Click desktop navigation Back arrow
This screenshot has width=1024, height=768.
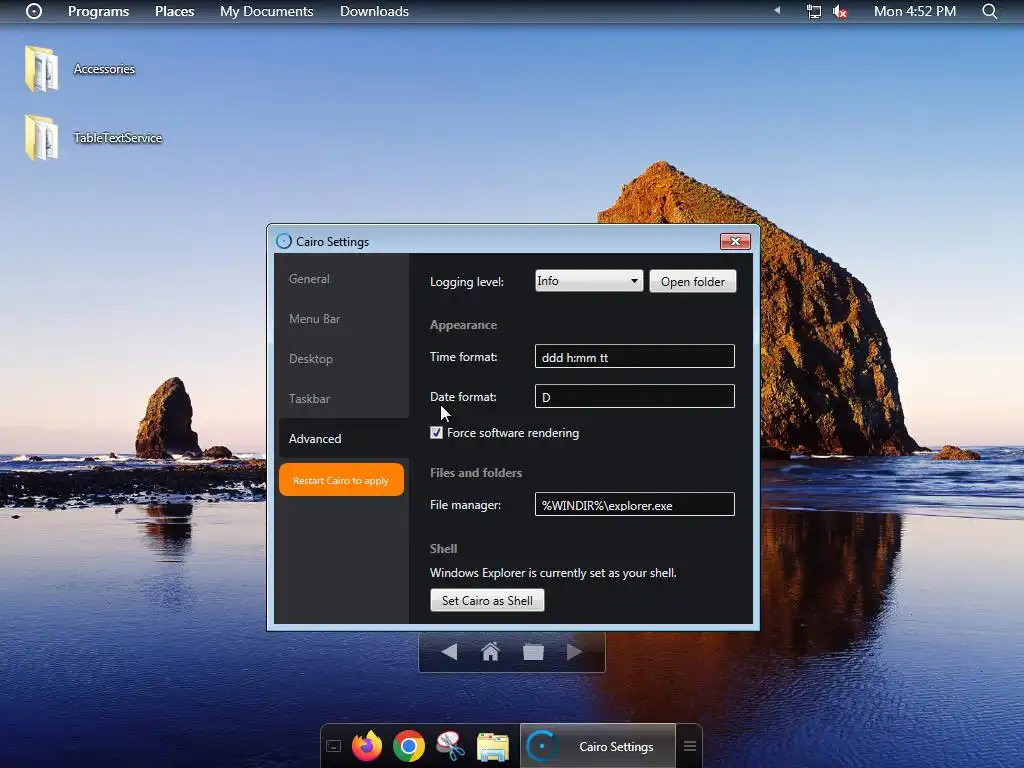[x=449, y=652]
